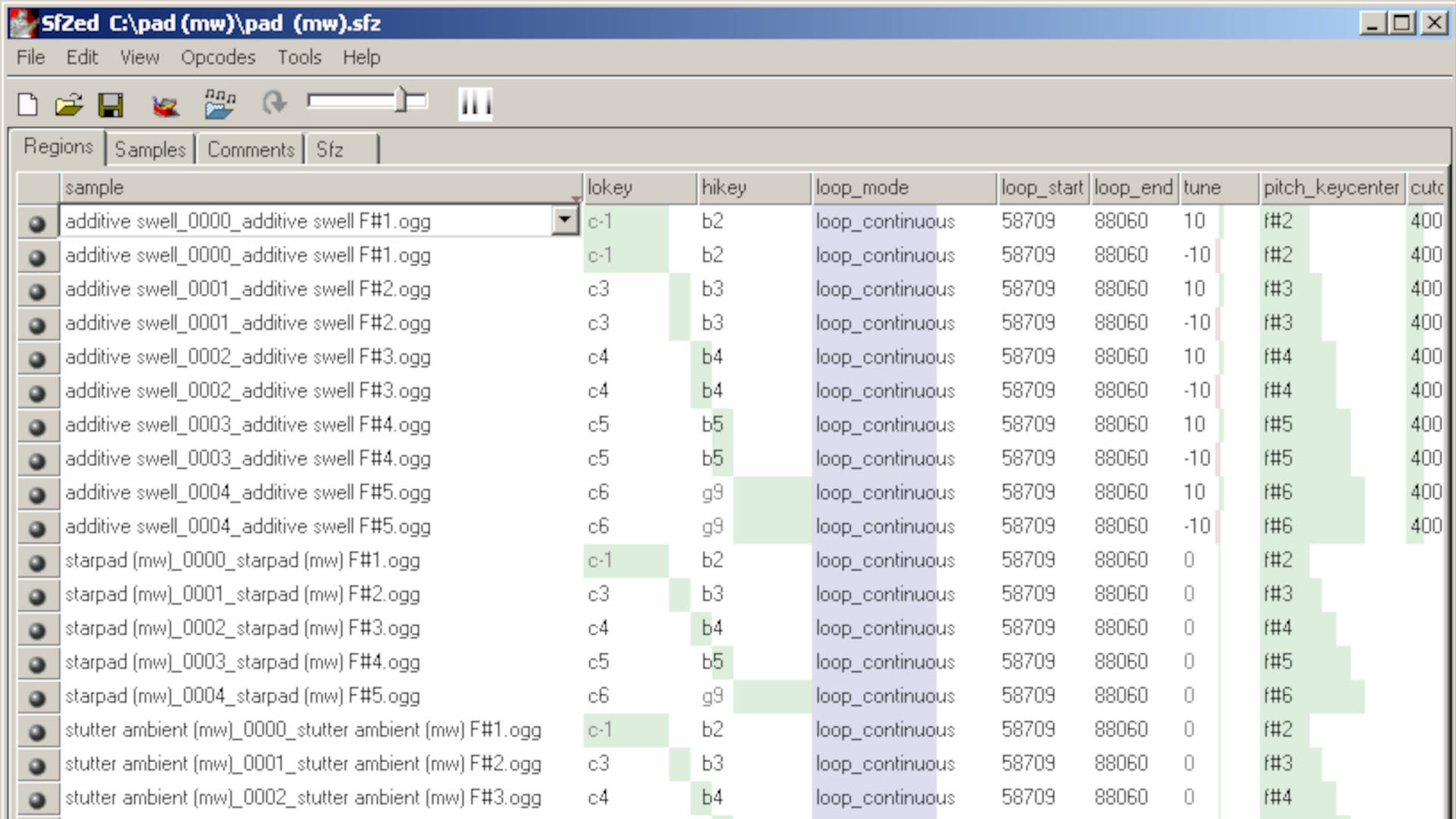This screenshot has height=819, width=1456.
Task: Click the Save floppy disk icon
Action: point(111,104)
